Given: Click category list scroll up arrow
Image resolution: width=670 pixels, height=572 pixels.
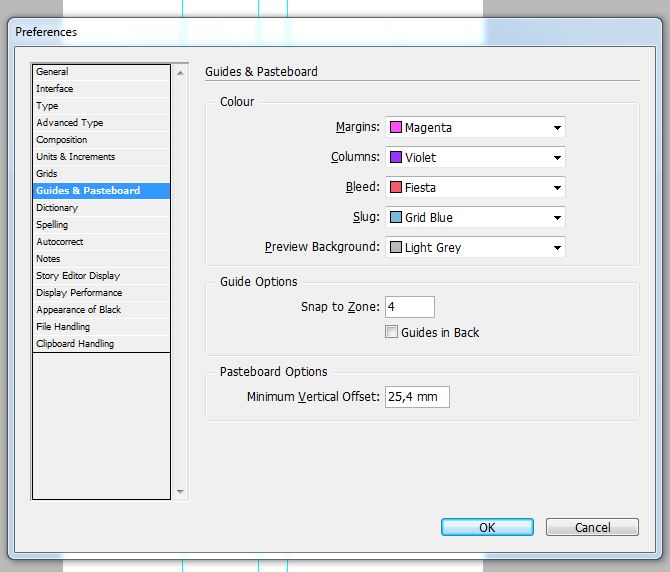Looking at the screenshot, I should (x=180, y=73).
